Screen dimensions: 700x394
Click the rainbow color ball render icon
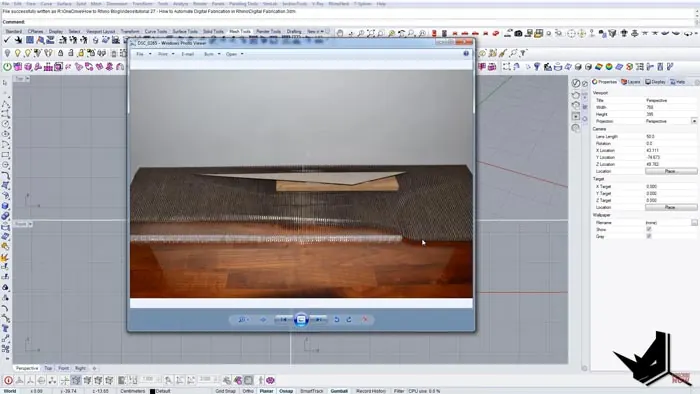click(609, 67)
